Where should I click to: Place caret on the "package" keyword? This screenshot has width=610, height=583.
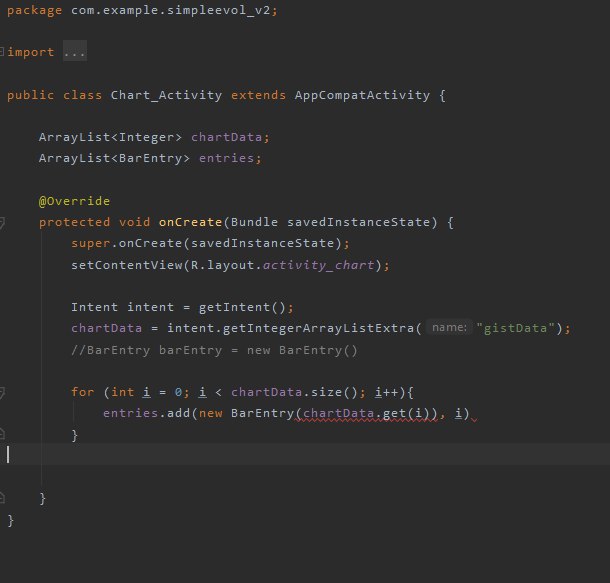click(34, 11)
